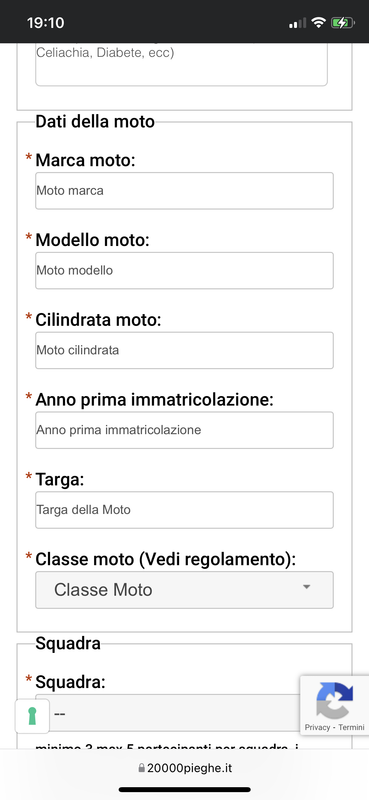Open the reCAPTCHA Termini link

[x=352, y=727]
